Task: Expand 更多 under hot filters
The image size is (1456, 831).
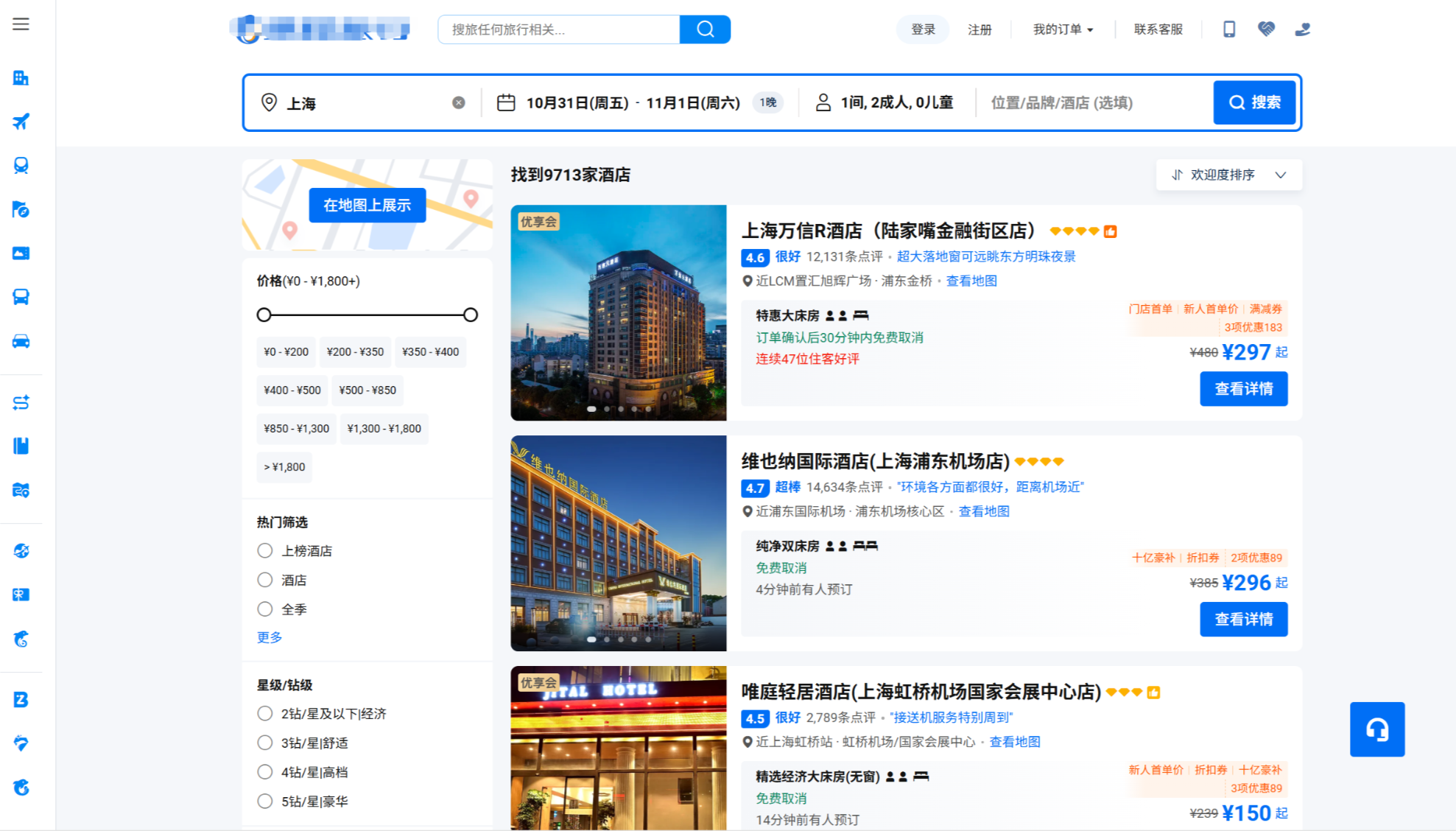Action: click(269, 637)
